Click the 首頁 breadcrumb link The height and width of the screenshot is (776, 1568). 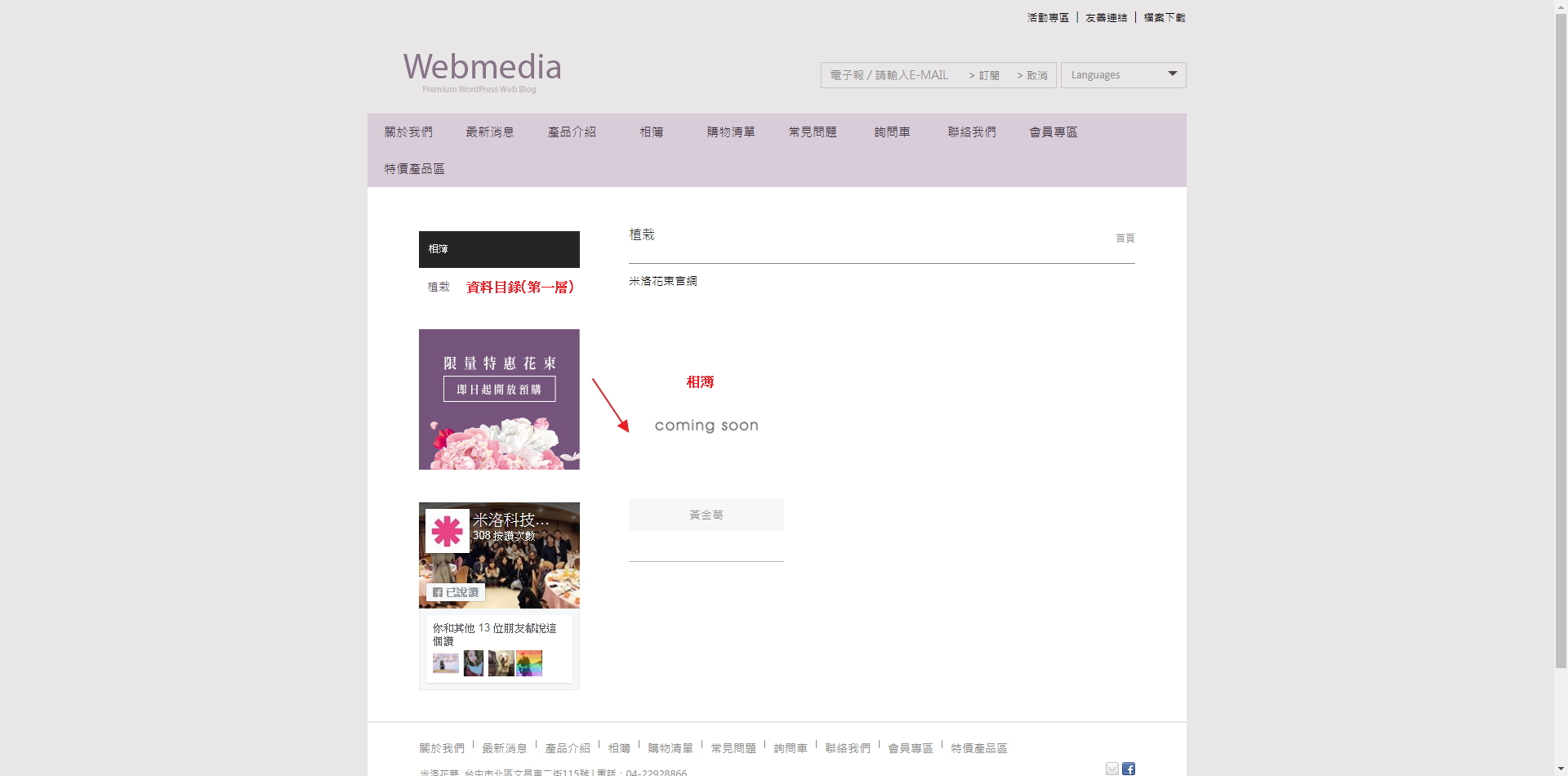(x=1125, y=239)
